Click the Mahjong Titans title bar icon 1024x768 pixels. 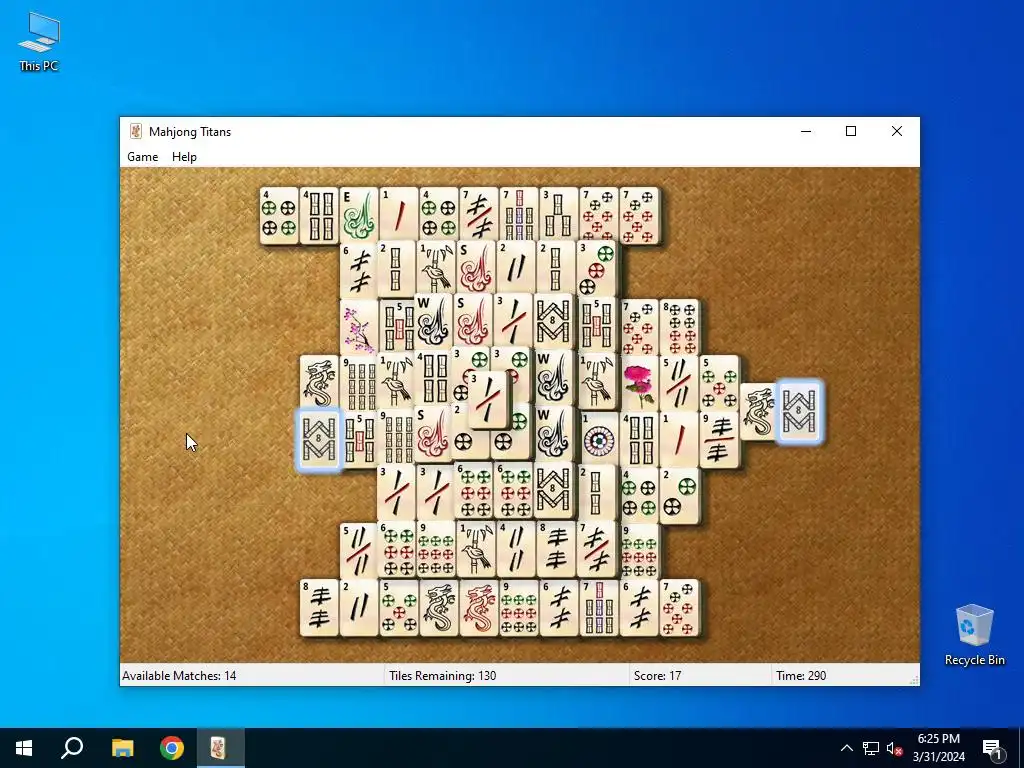[136, 131]
